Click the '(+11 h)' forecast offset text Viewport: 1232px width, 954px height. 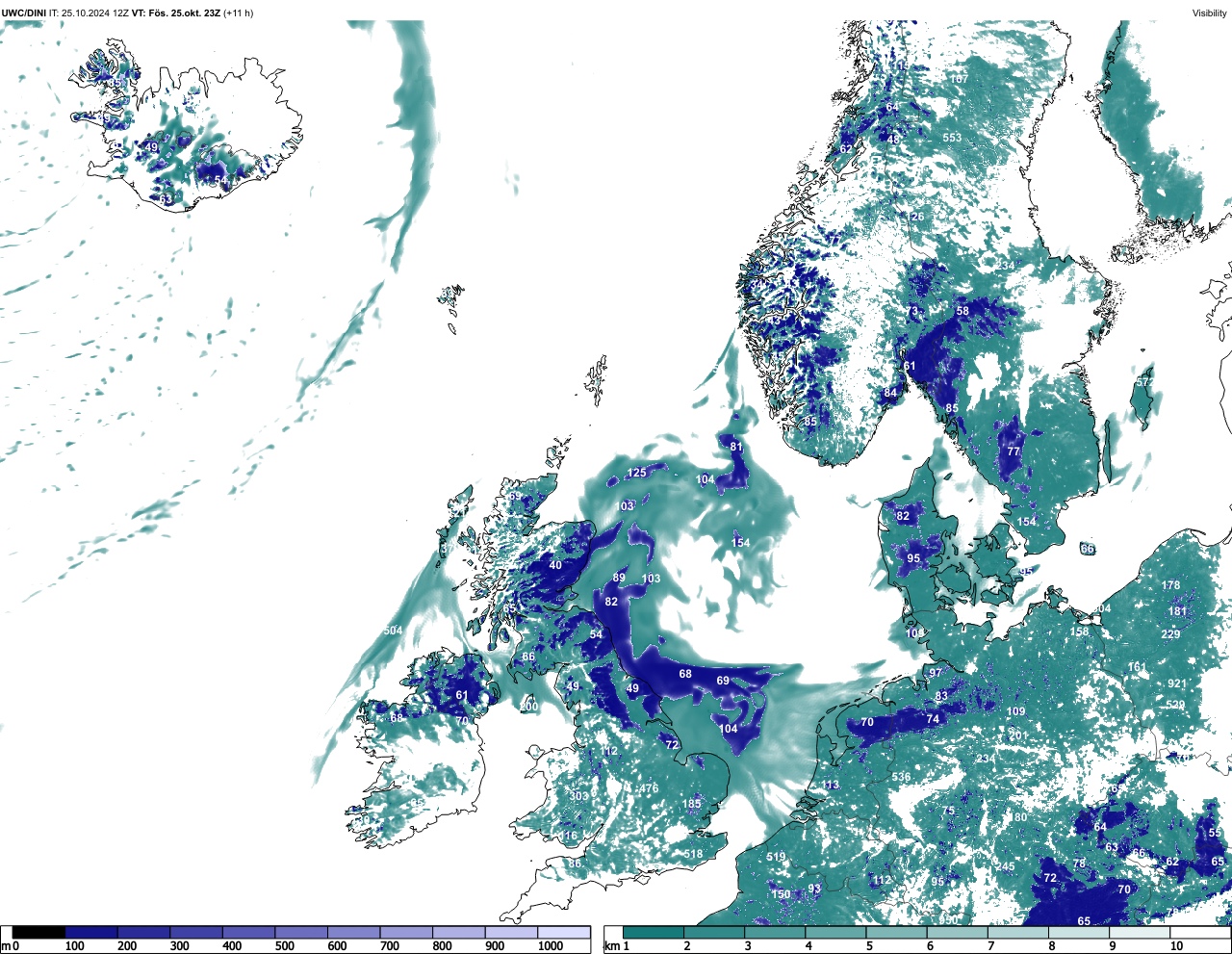pos(238,13)
